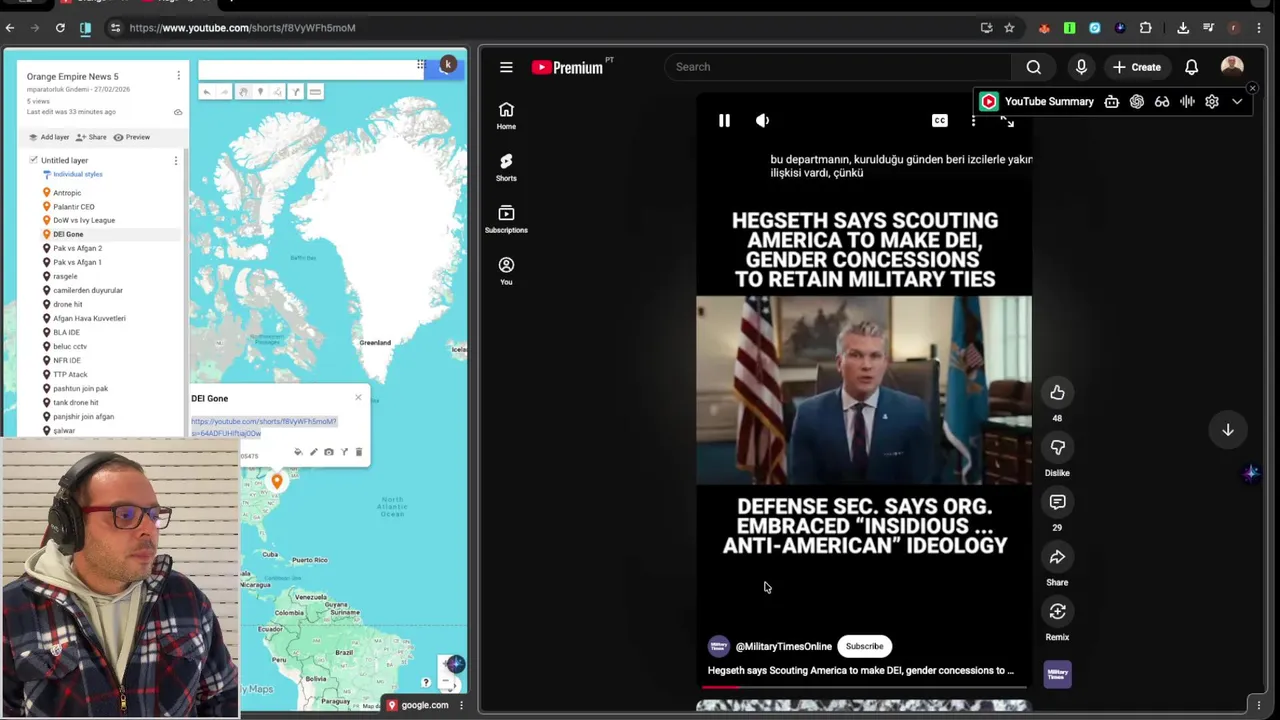
Task: Open YouTube Summary settings gear
Action: click(1212, 101)
